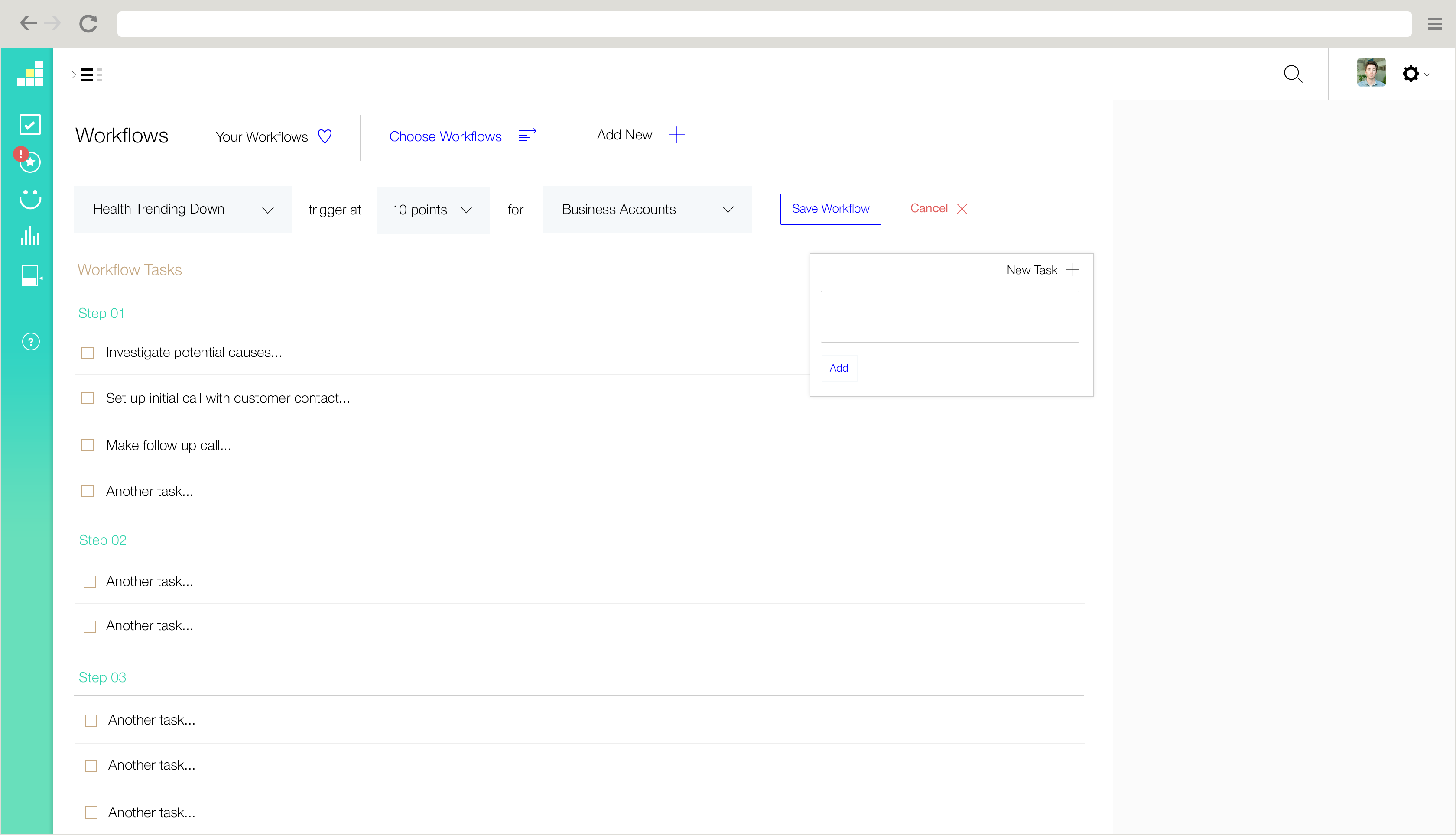
Task: Open the help question mark icon
Action: coord(31,342)
